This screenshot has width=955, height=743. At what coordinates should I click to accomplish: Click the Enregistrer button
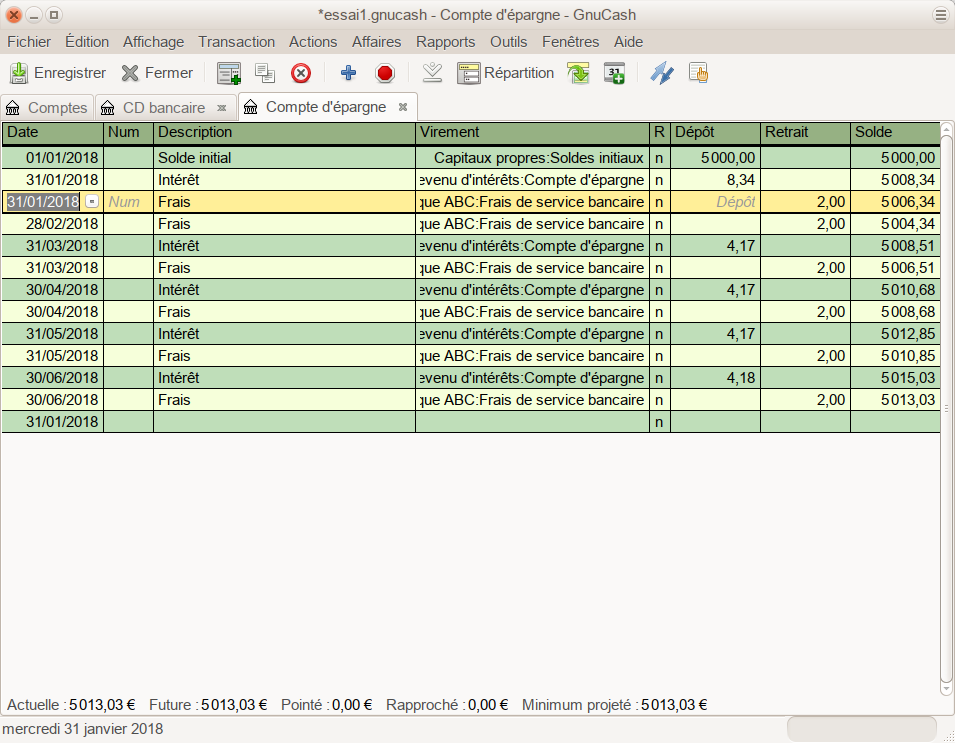(x=58, y=73)
